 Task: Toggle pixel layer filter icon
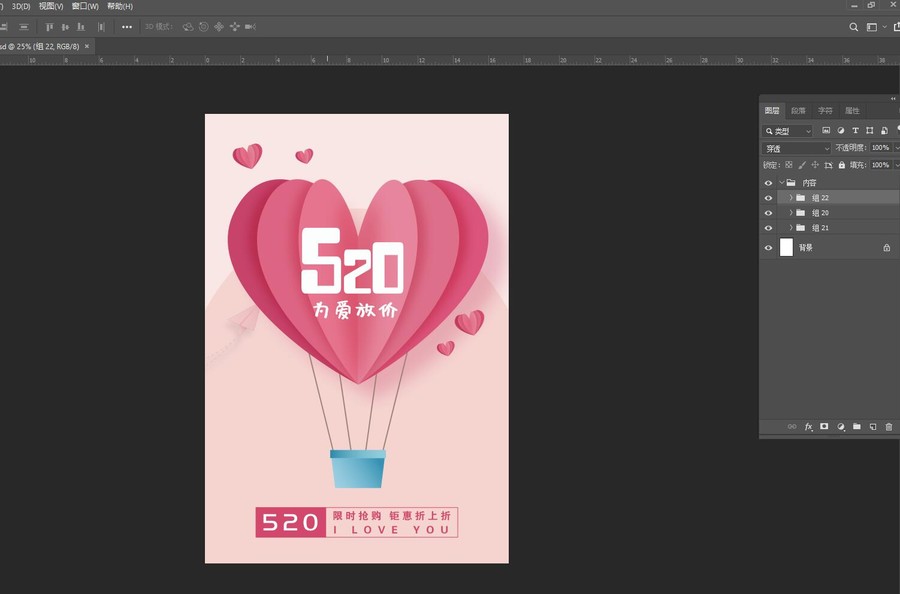point(826,131)
